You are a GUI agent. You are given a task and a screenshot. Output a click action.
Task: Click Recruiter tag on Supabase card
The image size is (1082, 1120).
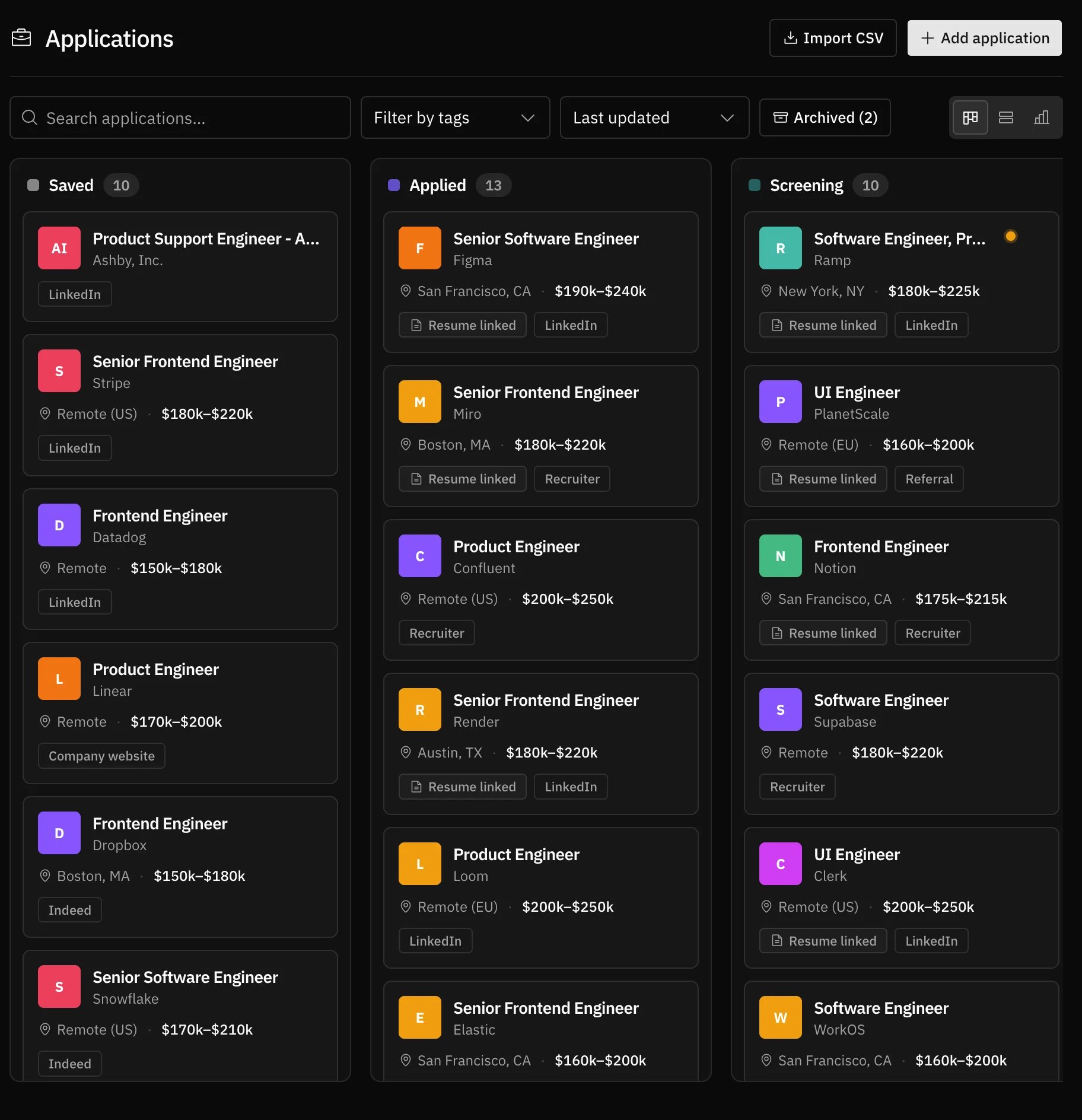click(797, 787)
